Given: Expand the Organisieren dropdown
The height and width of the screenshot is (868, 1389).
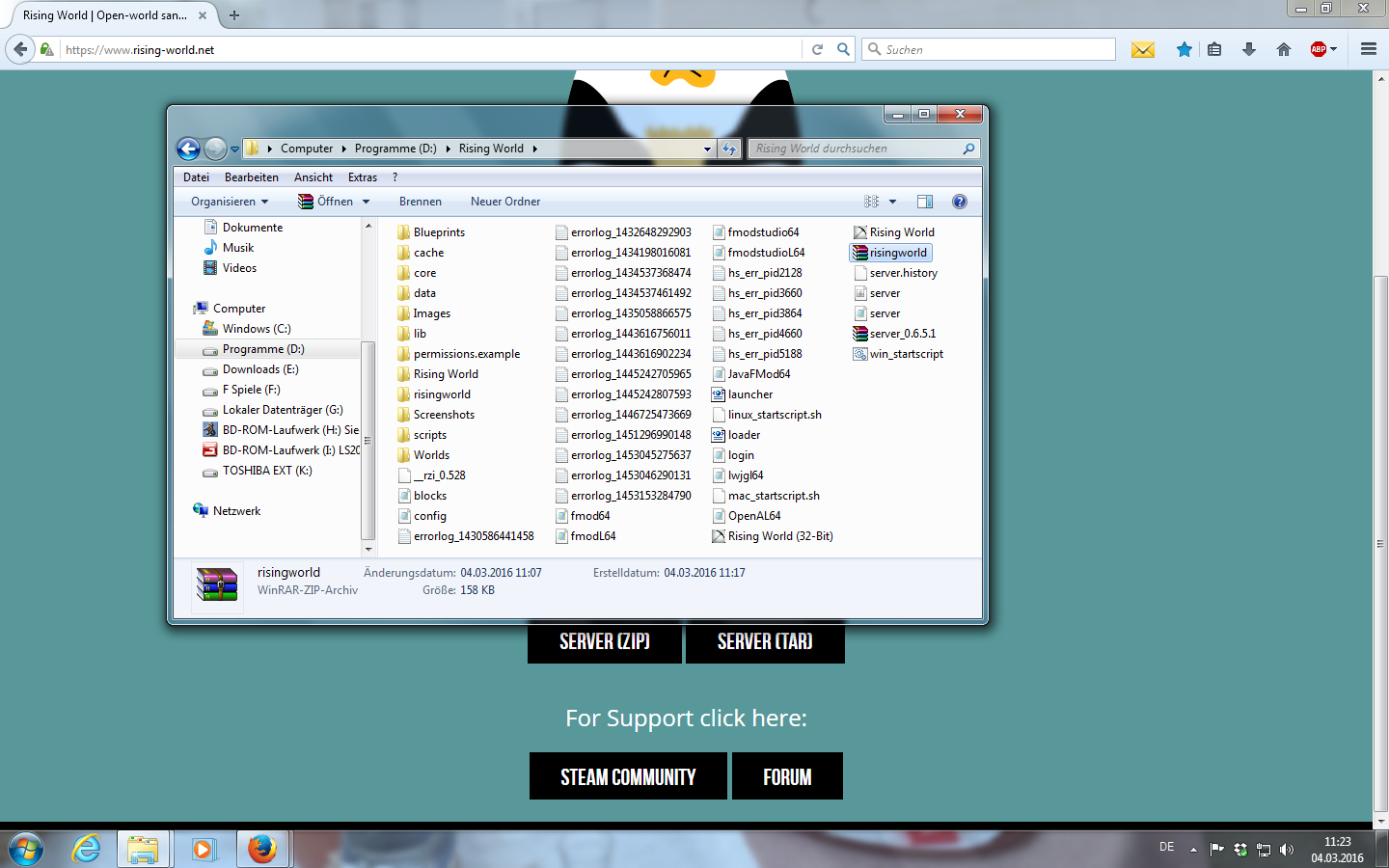Looking at the screenshot, I should pos(230,202).
